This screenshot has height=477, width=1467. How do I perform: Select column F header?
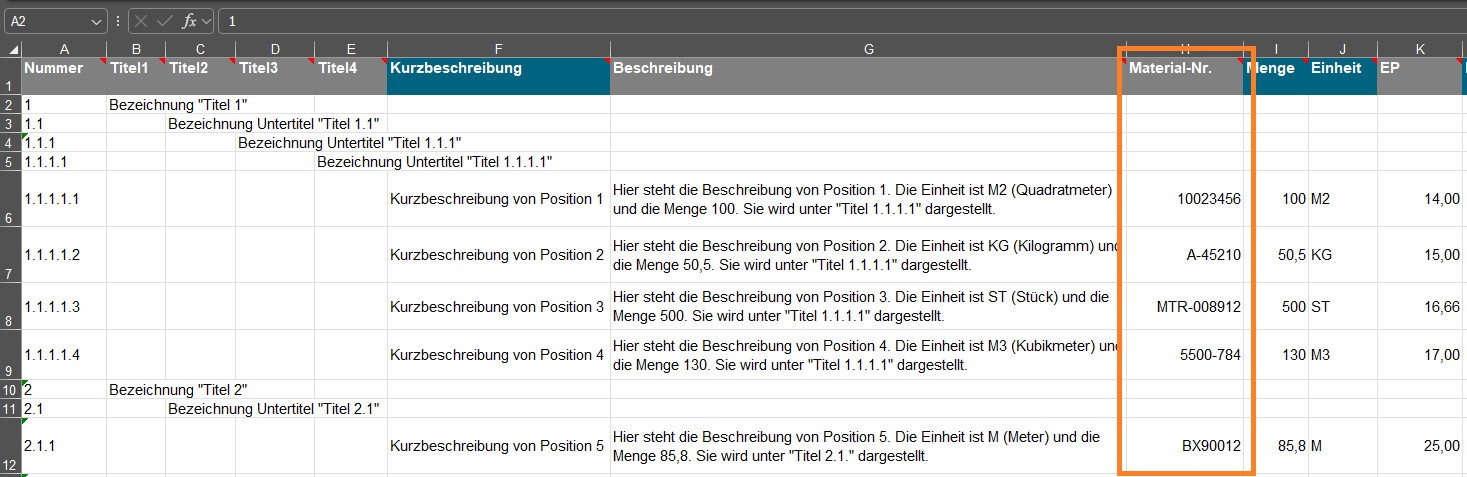(x=498, y=49)
